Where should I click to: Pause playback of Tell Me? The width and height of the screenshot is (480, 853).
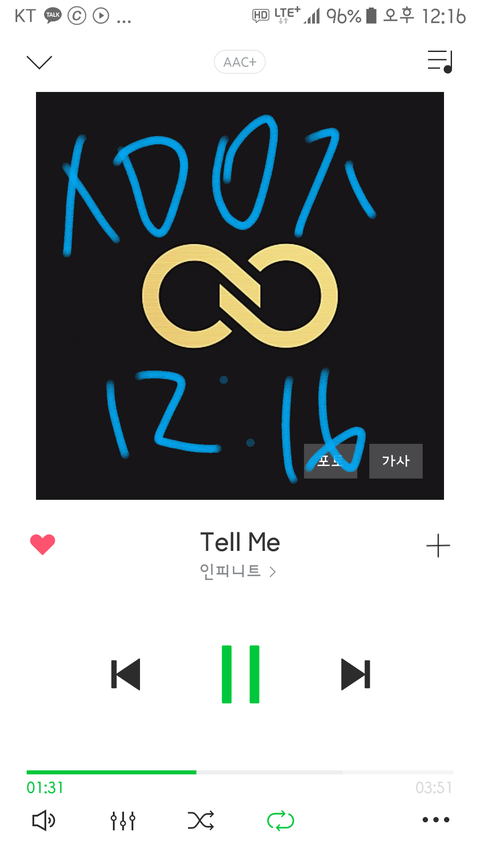[x=241, y=674]
